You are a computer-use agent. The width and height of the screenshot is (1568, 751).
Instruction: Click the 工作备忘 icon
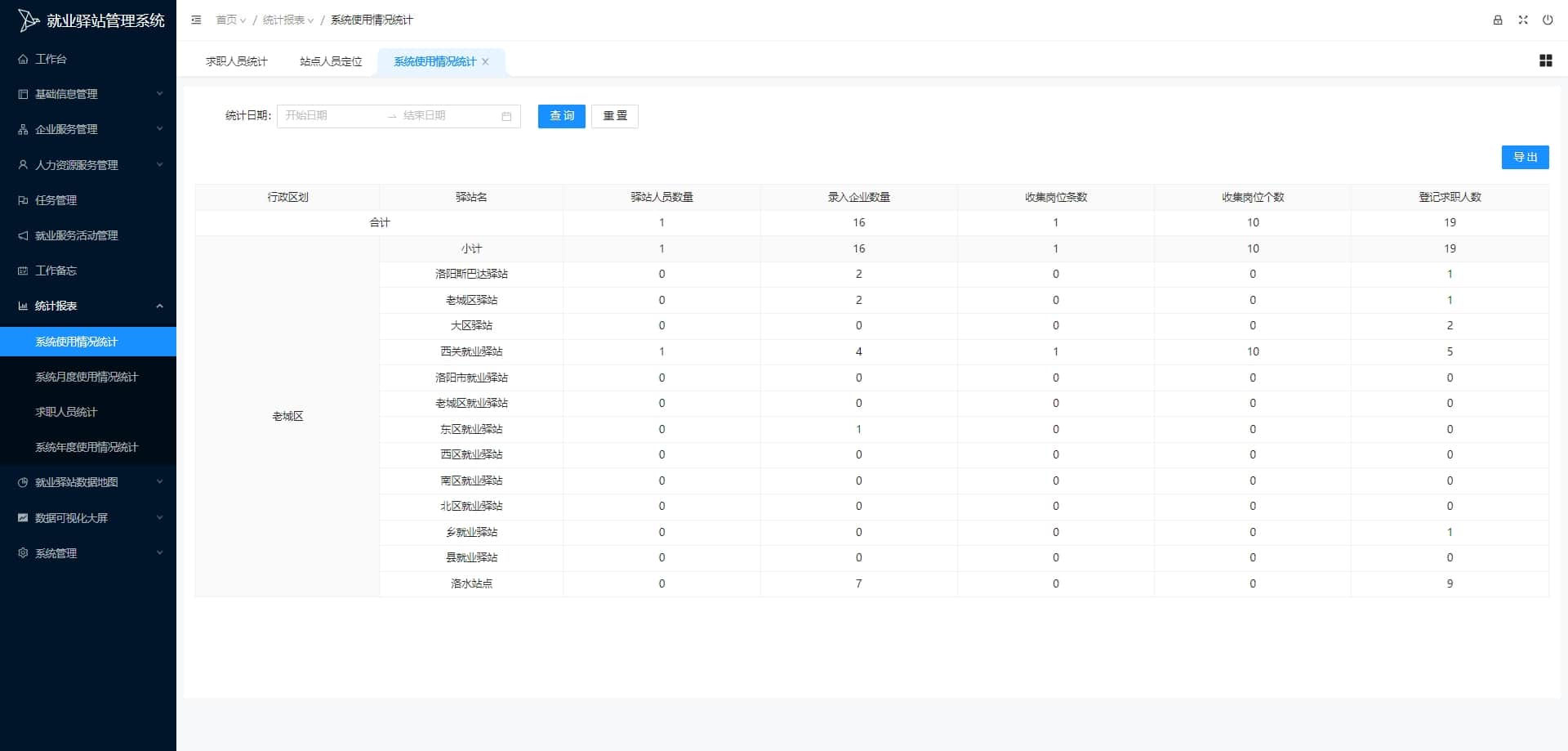tap(23, 270)
